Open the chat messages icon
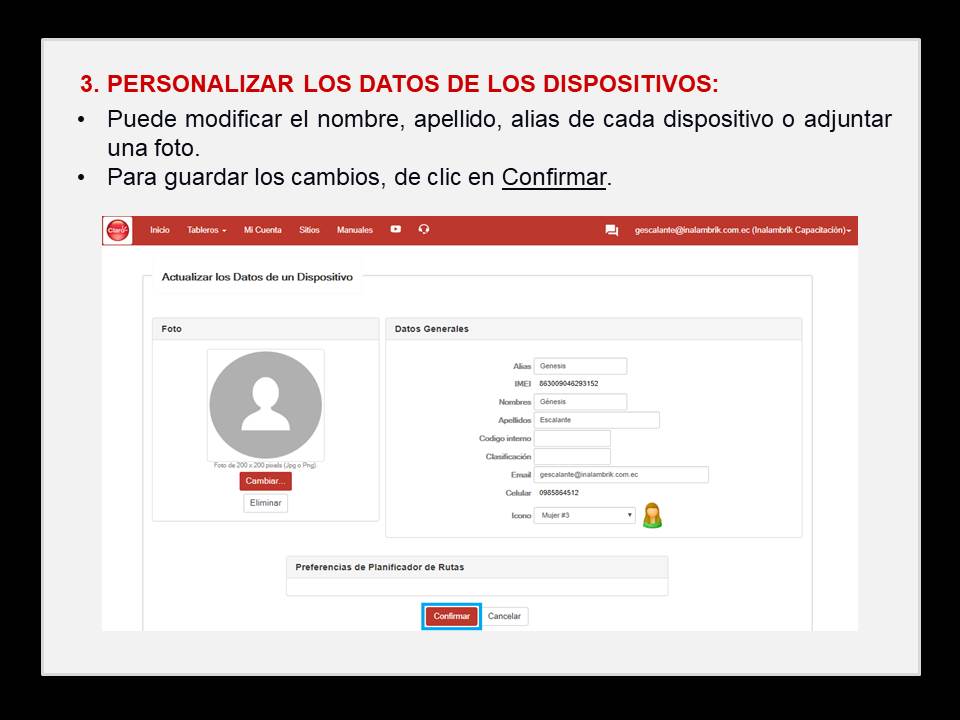This screenshot has height=720, width=960. click(x=612, y=230)
